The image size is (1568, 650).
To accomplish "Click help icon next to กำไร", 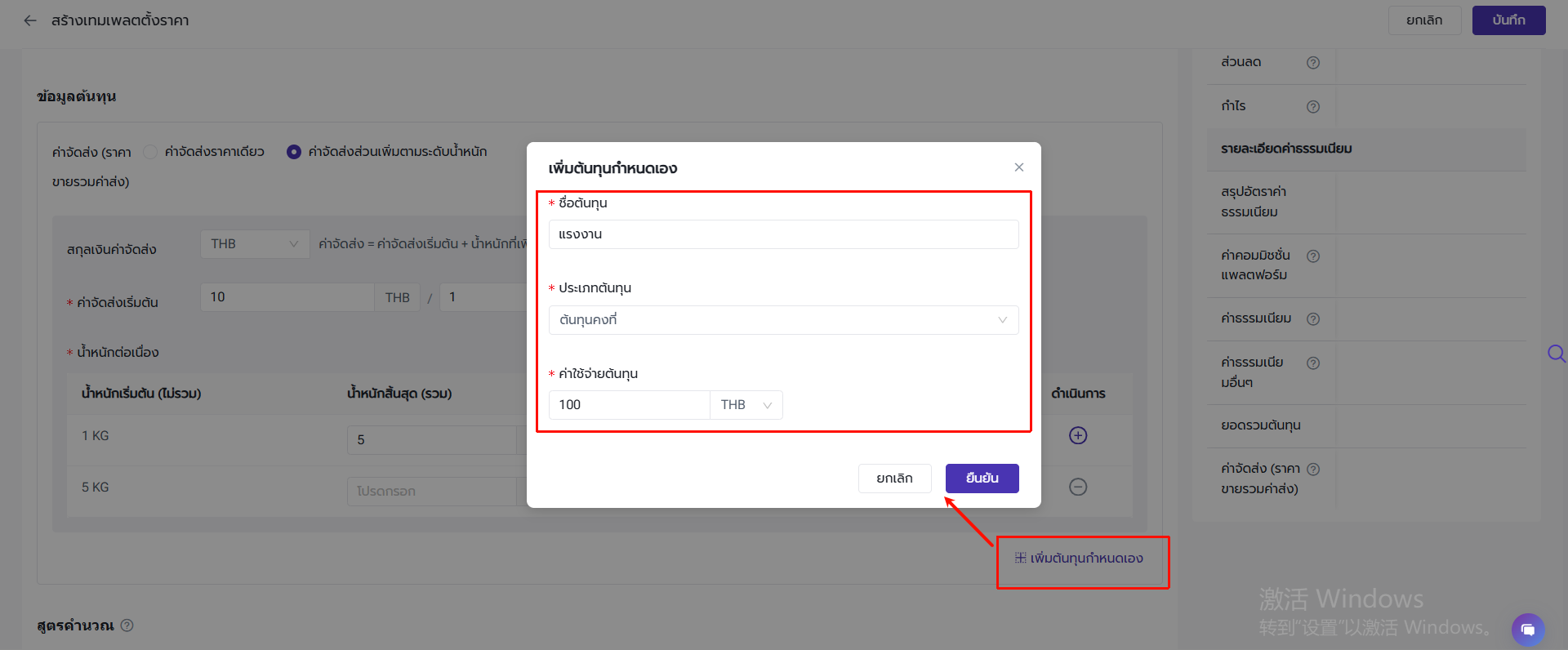I will (x=1312, y=106).
